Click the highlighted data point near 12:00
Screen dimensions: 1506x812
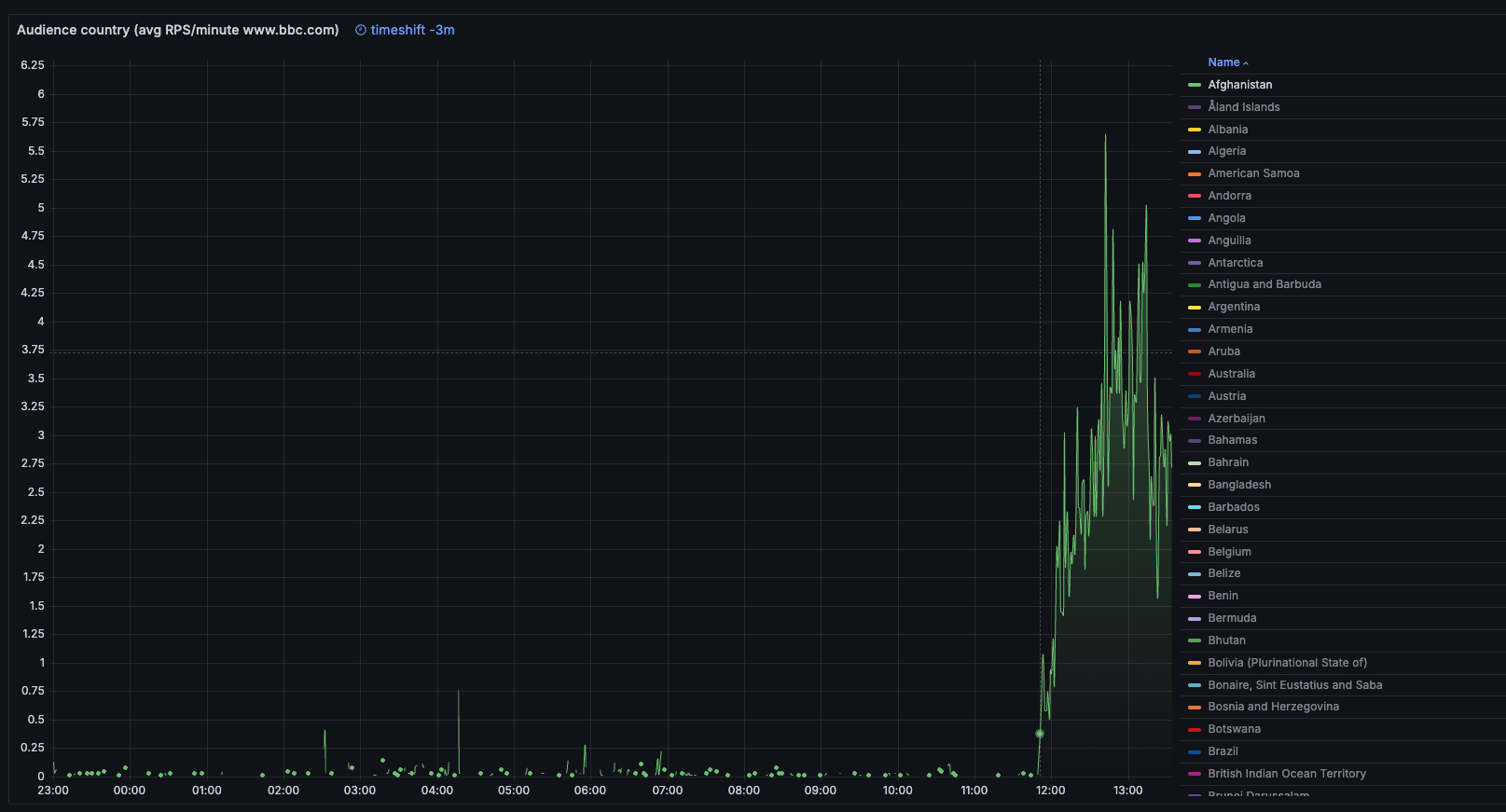(1040, 734)
